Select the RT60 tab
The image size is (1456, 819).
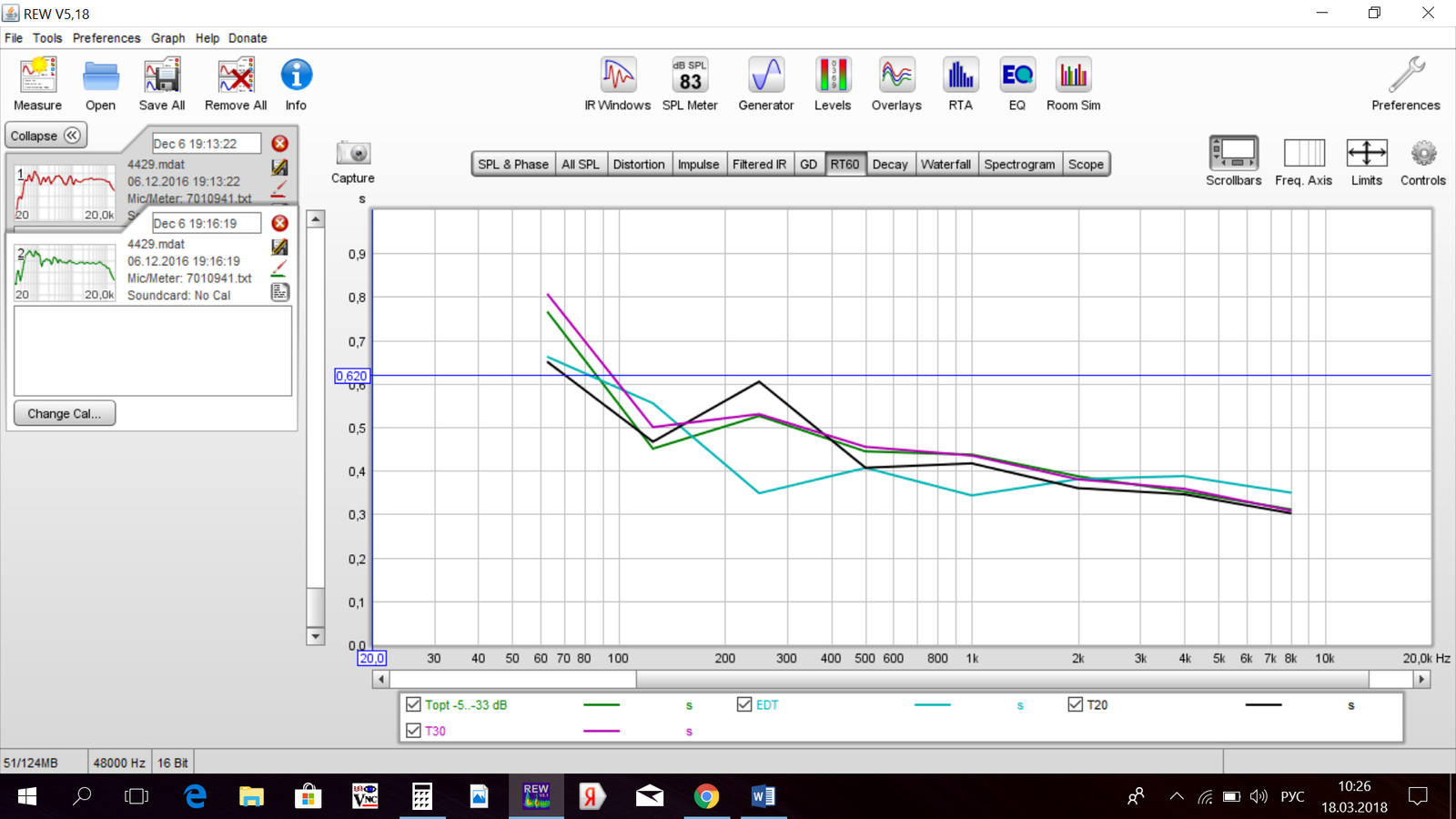click(844, 164)
